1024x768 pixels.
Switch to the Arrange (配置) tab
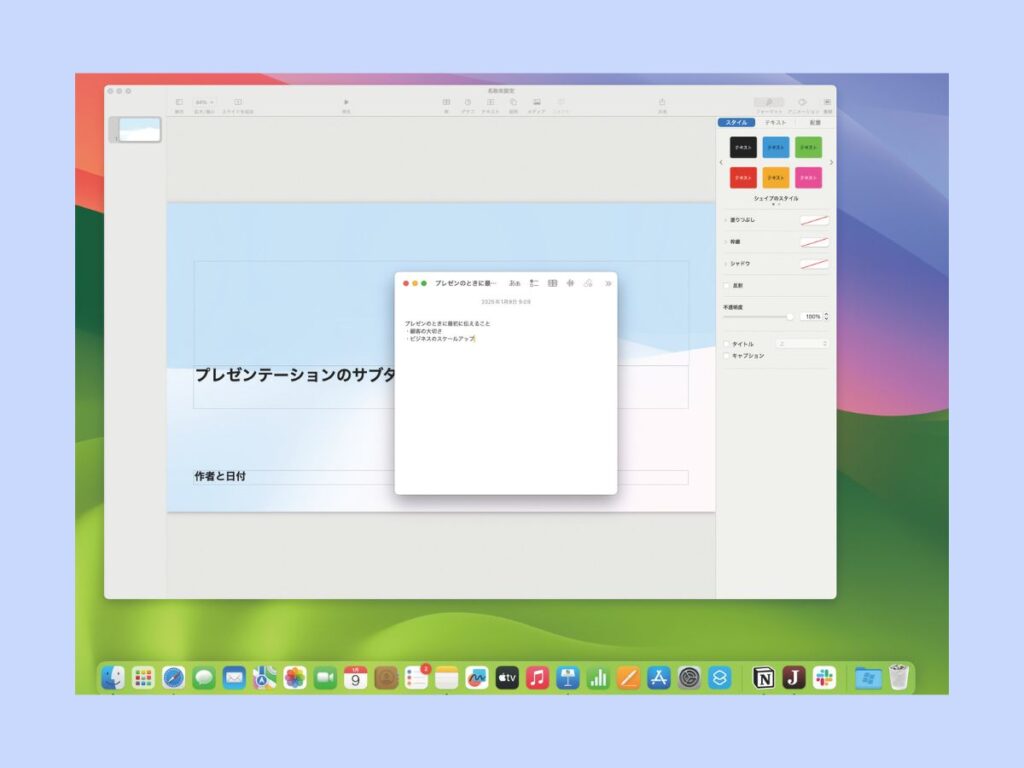tap(814, 123)
